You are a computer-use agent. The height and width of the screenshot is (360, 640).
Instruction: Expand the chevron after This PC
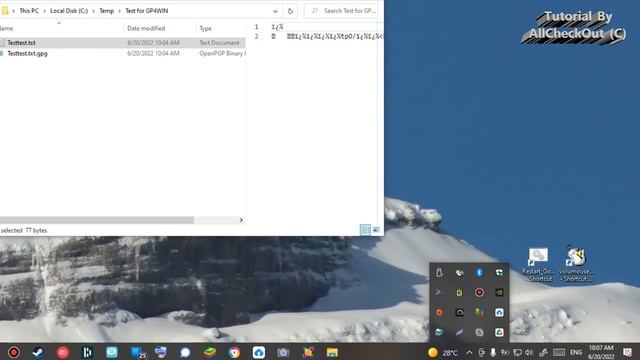point(44,11)
